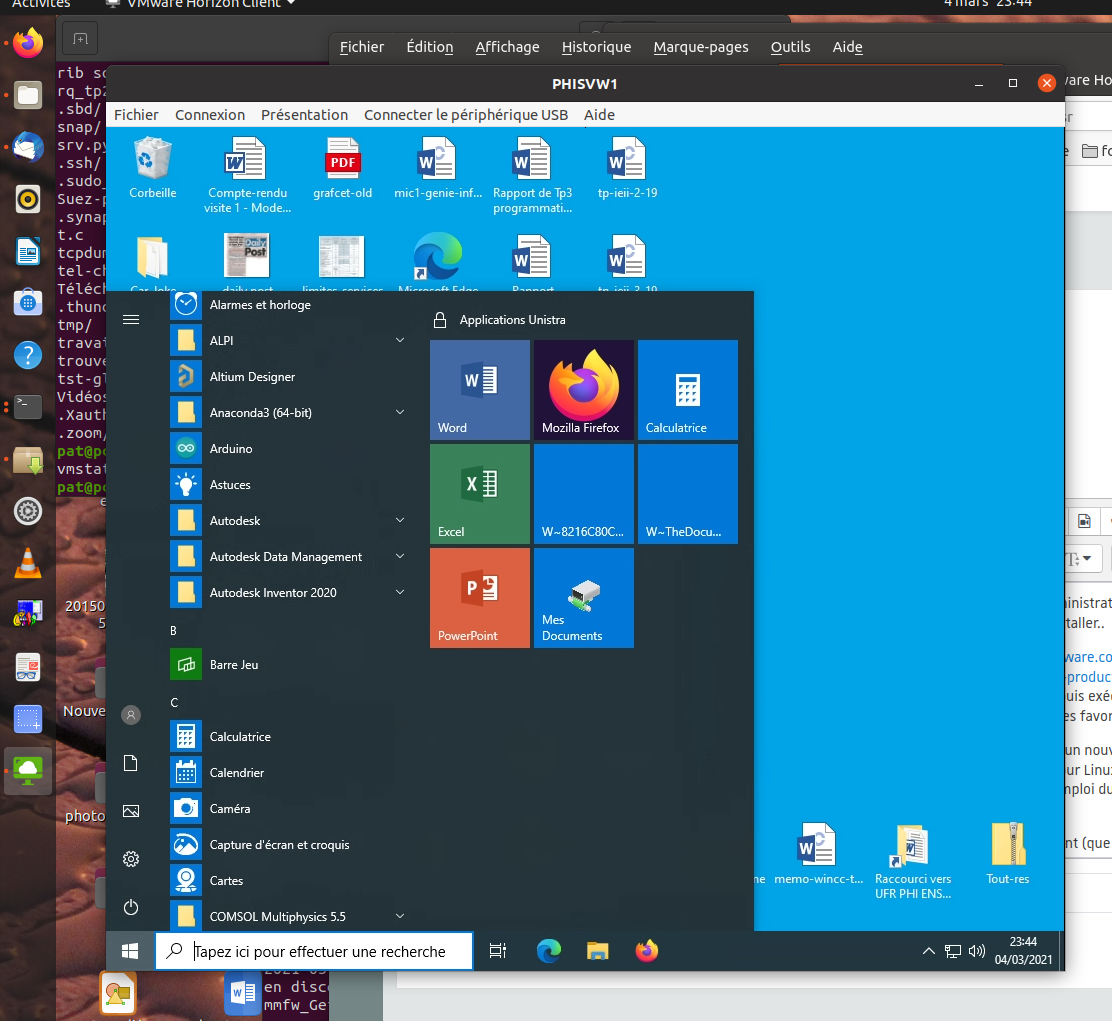
Task: Open the Word tile in Start menu
Action: coord(479,390)
